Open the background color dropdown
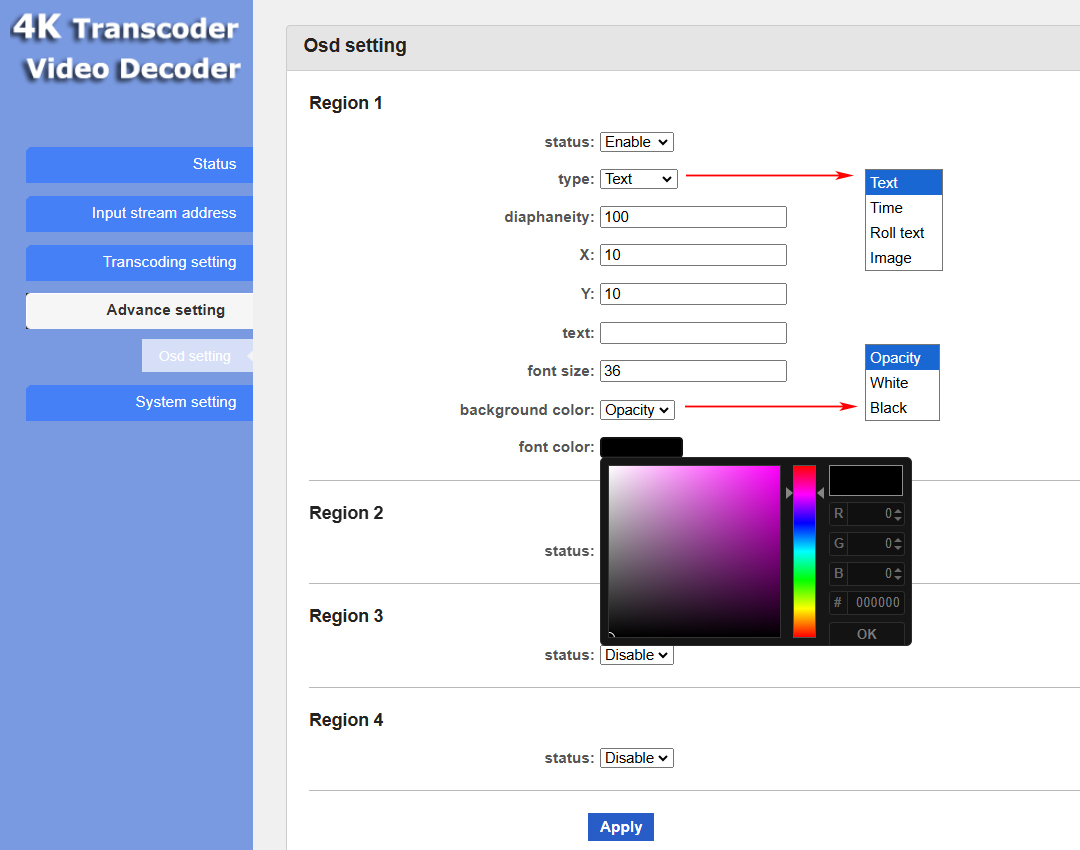 coord(637,410)
